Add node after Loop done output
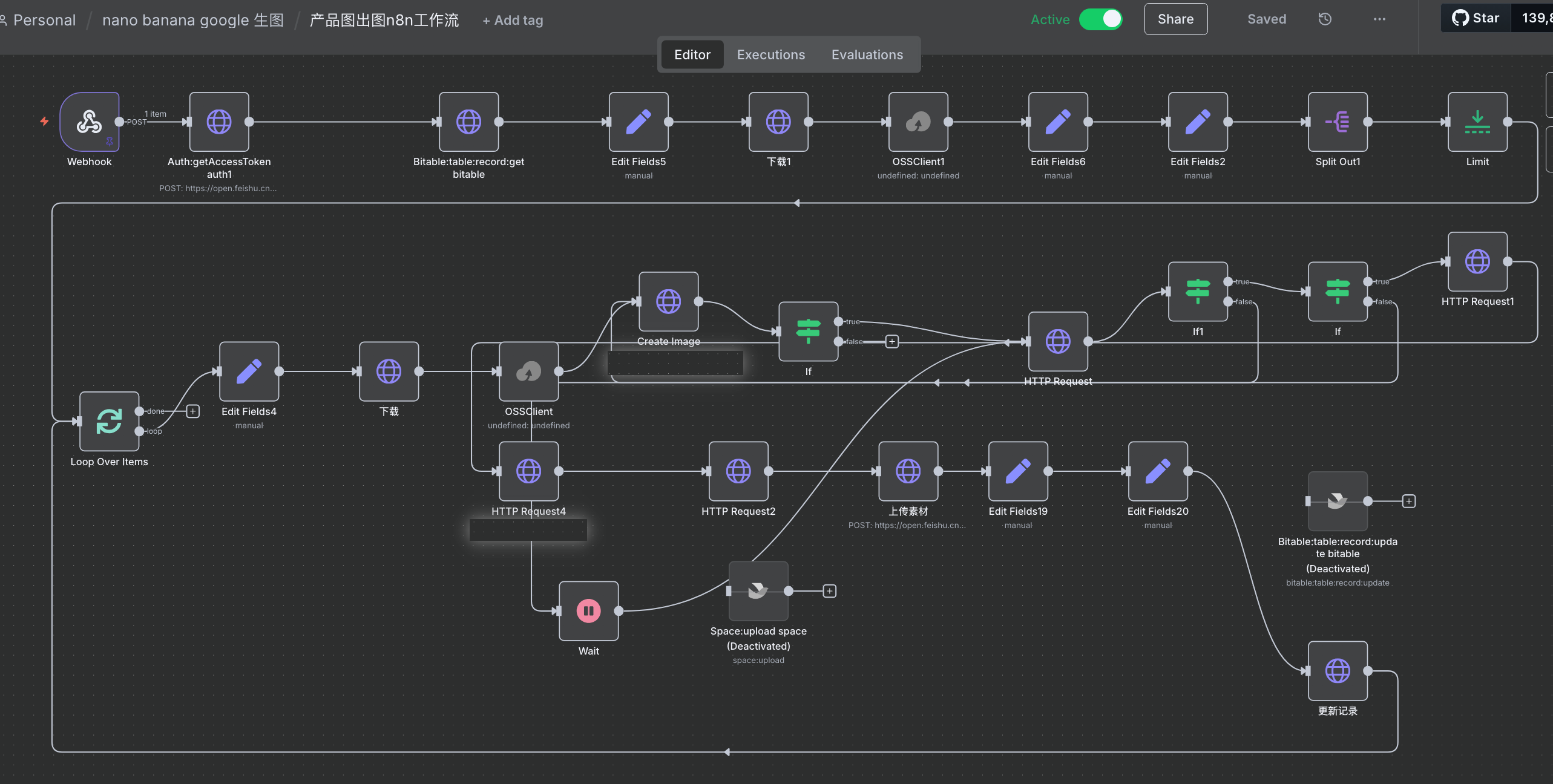Image resolution: width=1553 pixels, height=784 pixels. [x=193, y=411]
